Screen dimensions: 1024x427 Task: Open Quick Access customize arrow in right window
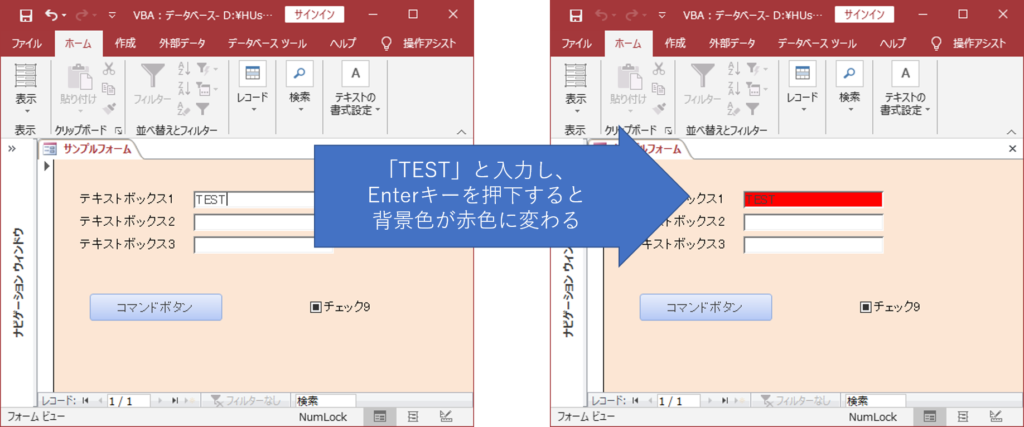click(x=662, y=14)
